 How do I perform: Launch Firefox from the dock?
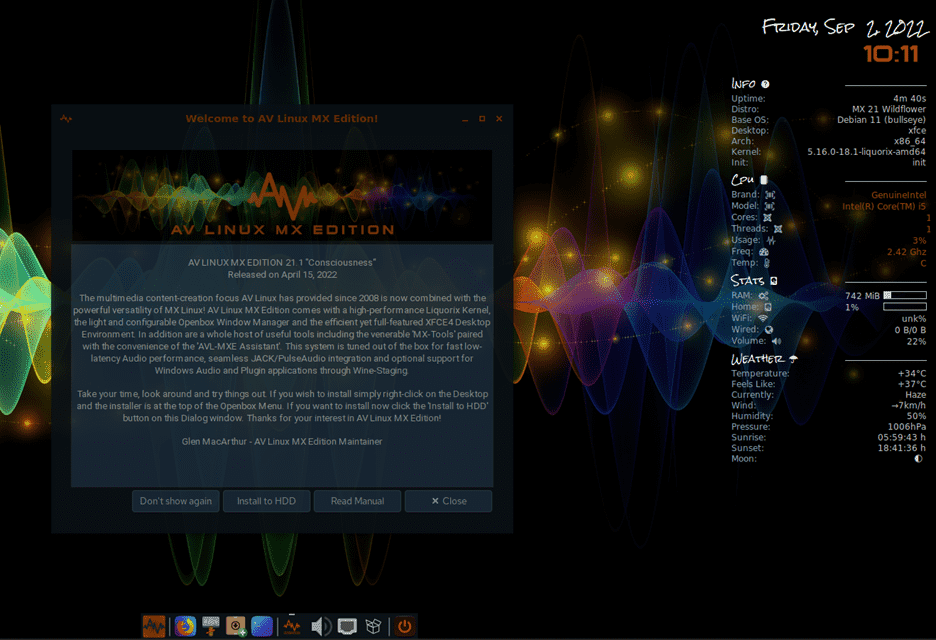pyautogui.click(x=185, y=626)
